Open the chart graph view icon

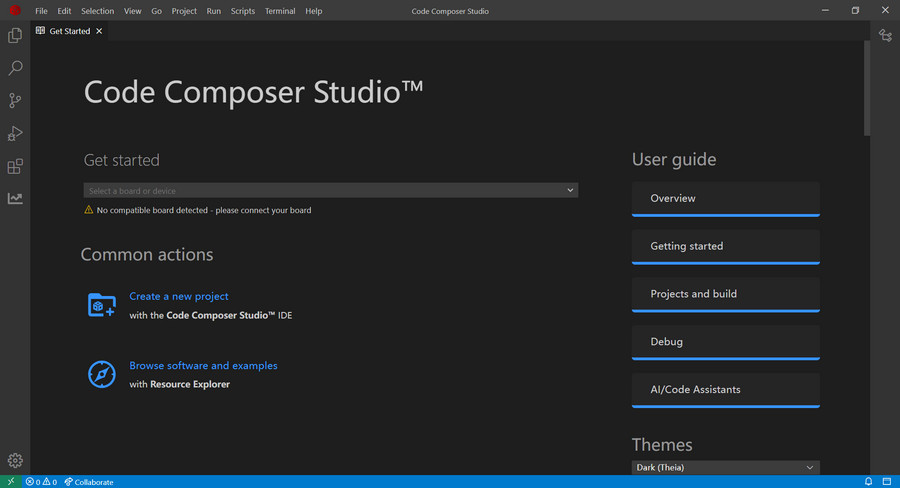[x=15, y=198]
